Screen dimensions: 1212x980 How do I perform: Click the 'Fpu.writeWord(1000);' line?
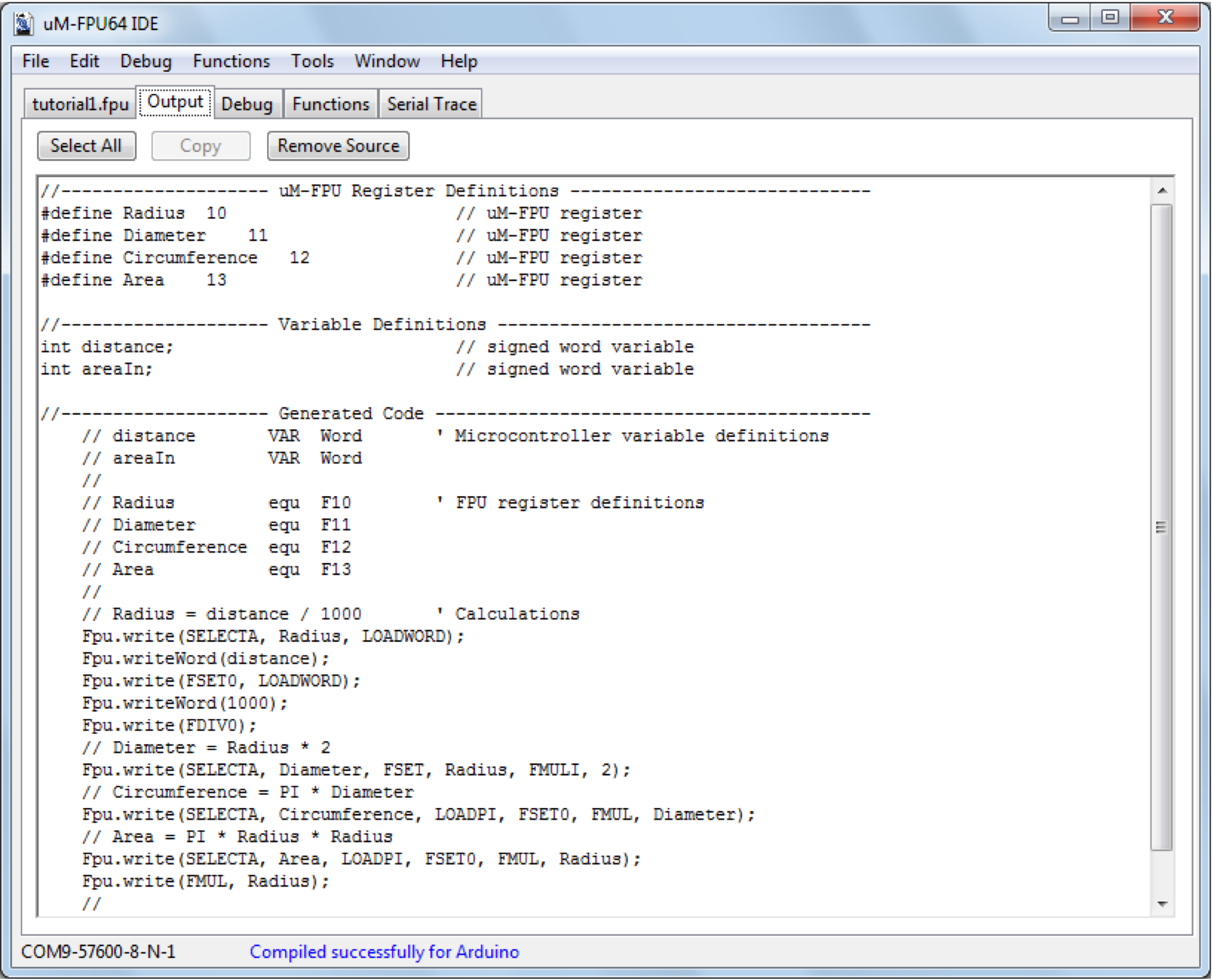[185, 703]
